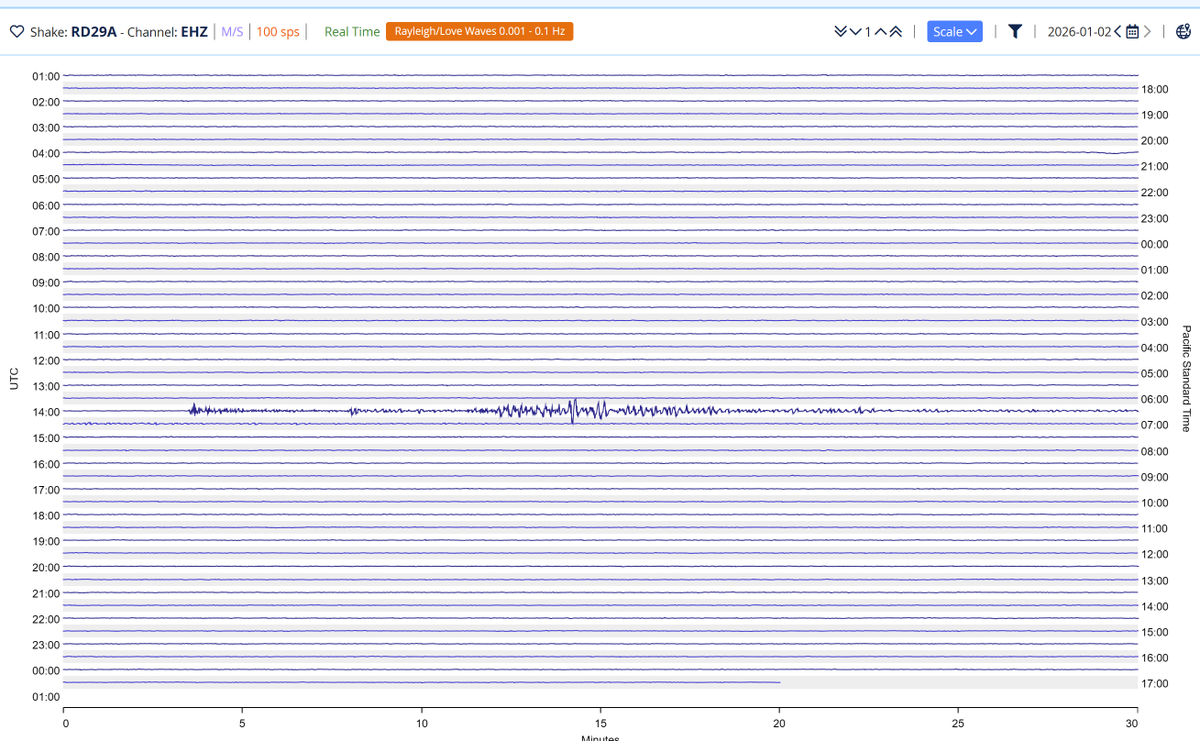Click the 14:00 UTC axis label
This screenshot has width=1200, height=741.
[46, 412]
